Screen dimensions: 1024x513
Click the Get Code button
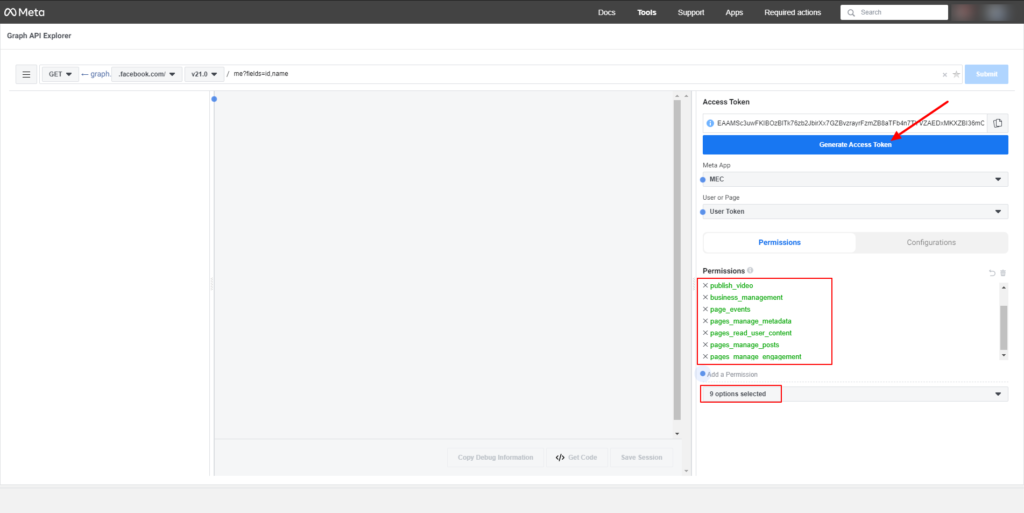576,457
